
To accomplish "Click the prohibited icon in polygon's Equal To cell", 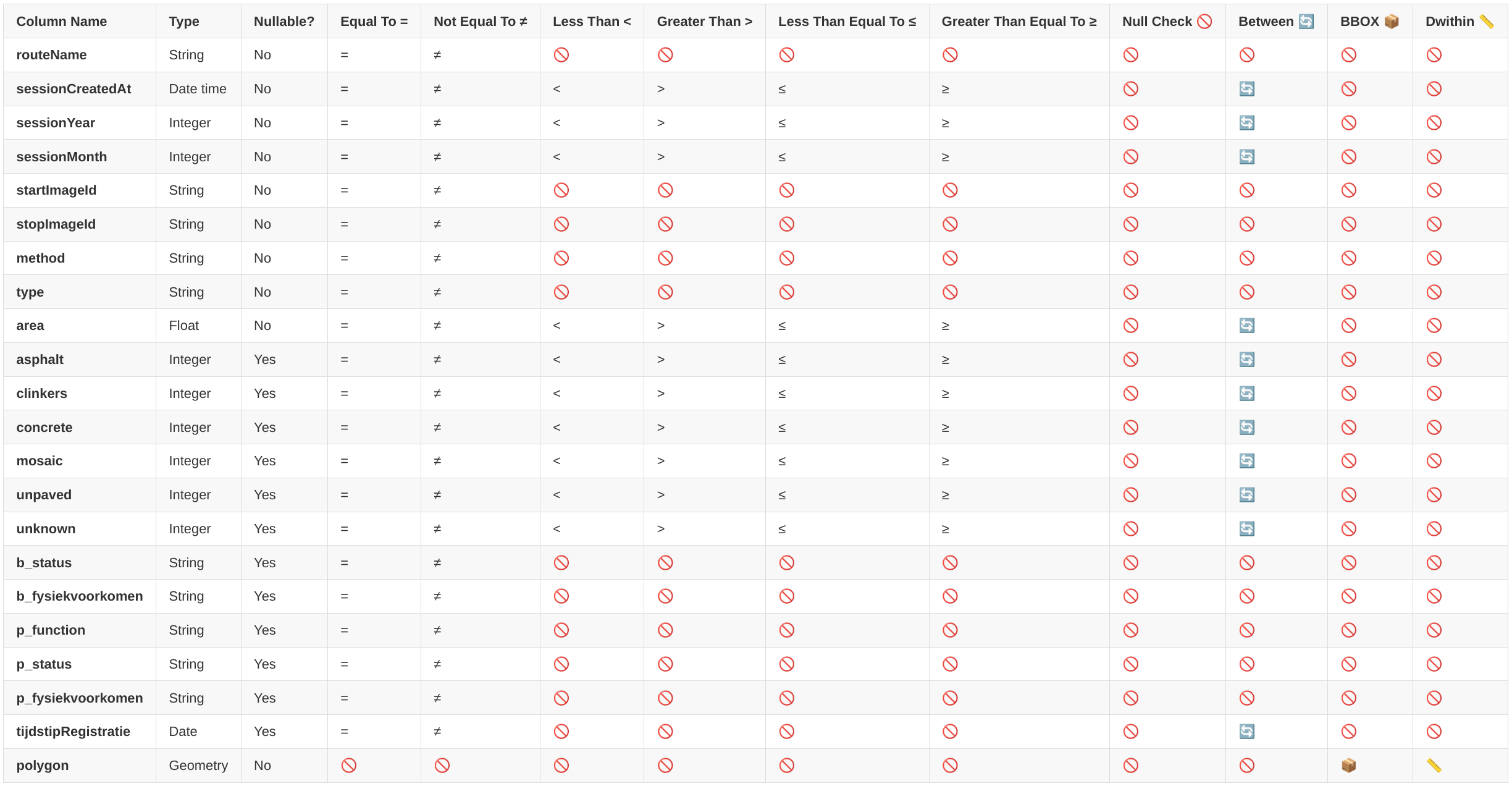I will (x=349, y=766).
